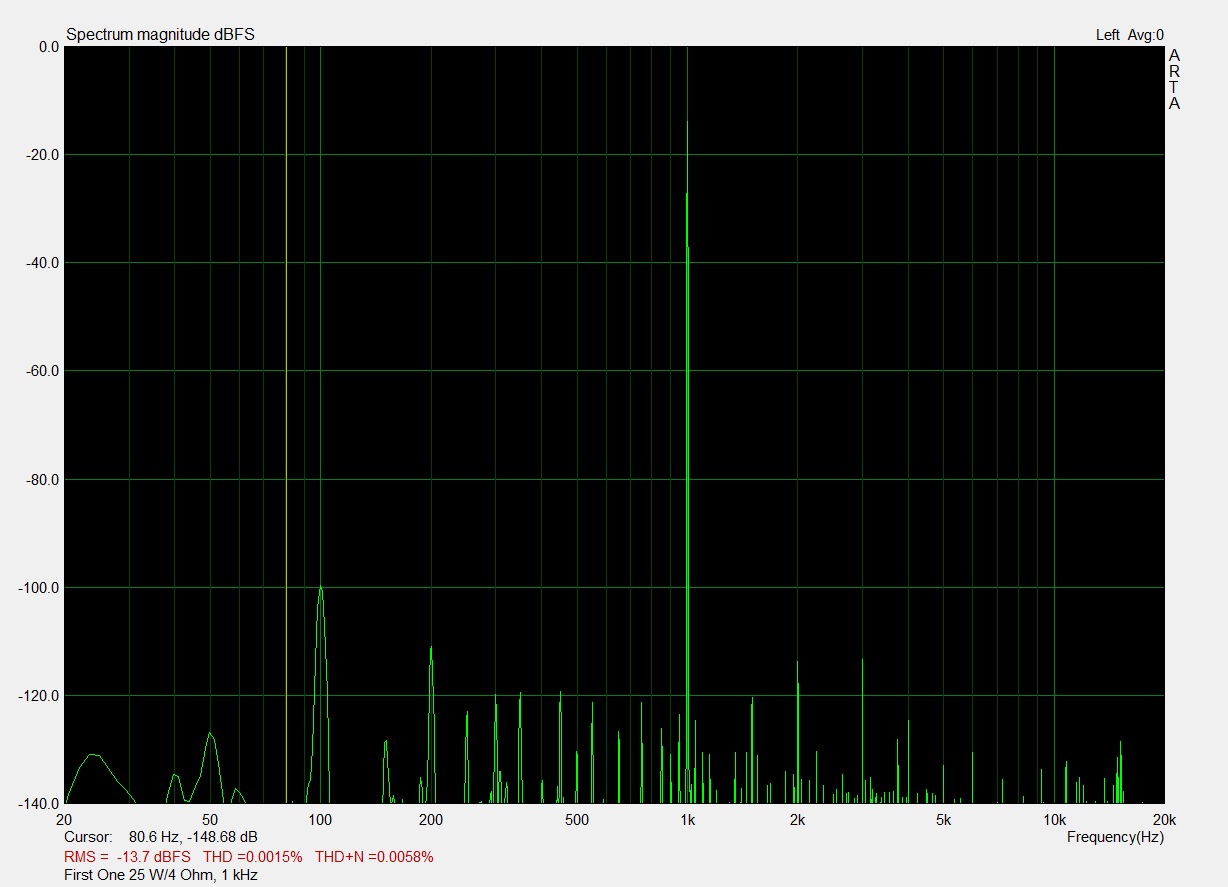
Task: Click the 10k frequency axis label
Action: (1054, 820)
